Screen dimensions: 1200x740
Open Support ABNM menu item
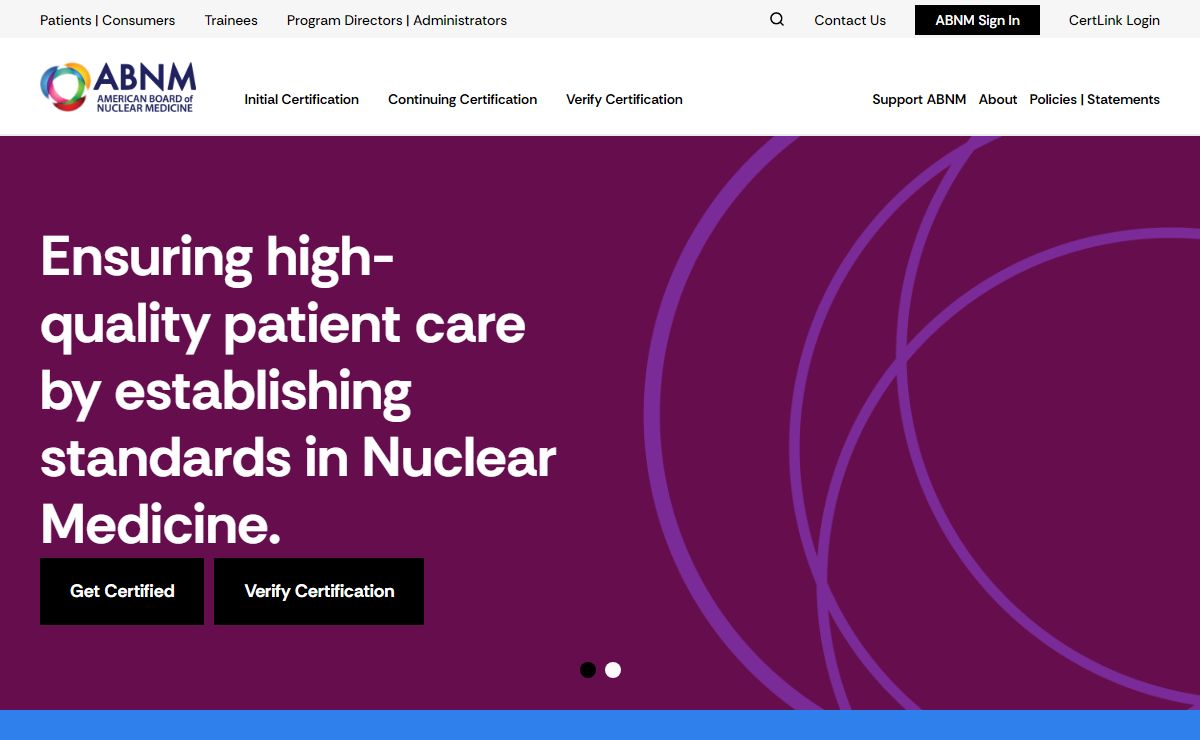click(919, 99)
